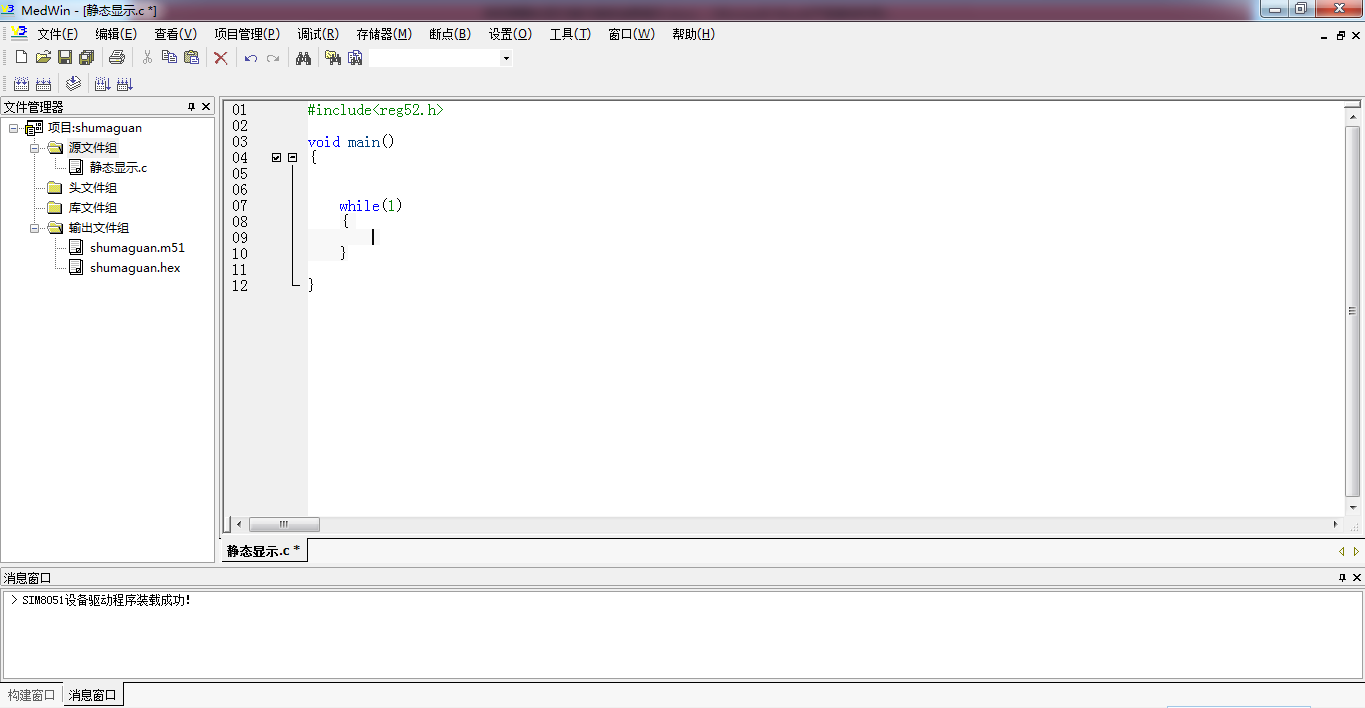Click the editor vertical scroll up arrow
This screenshot has height=708, width=1365.
(1353, 117)
